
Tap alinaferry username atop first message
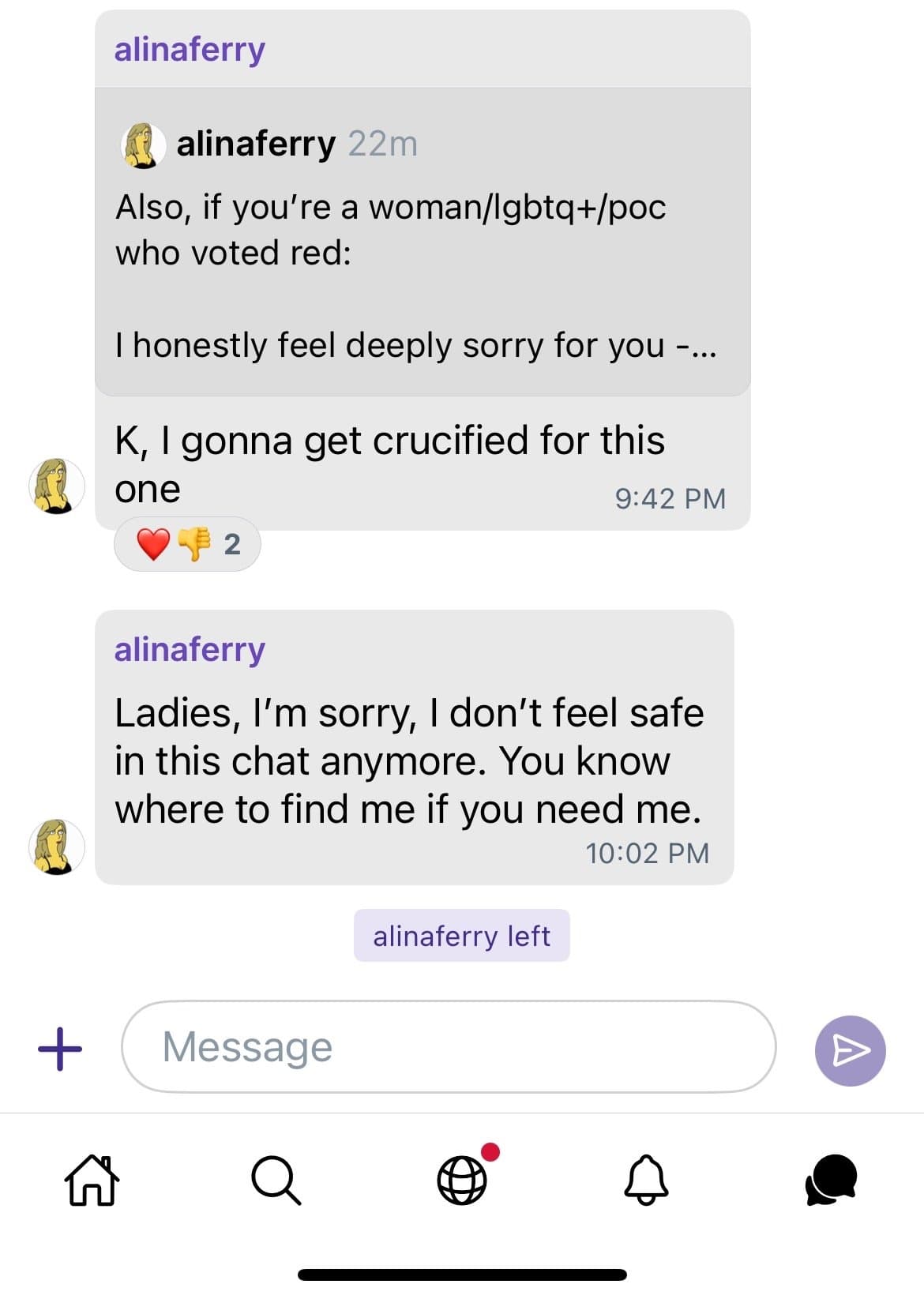pos(190,49)
